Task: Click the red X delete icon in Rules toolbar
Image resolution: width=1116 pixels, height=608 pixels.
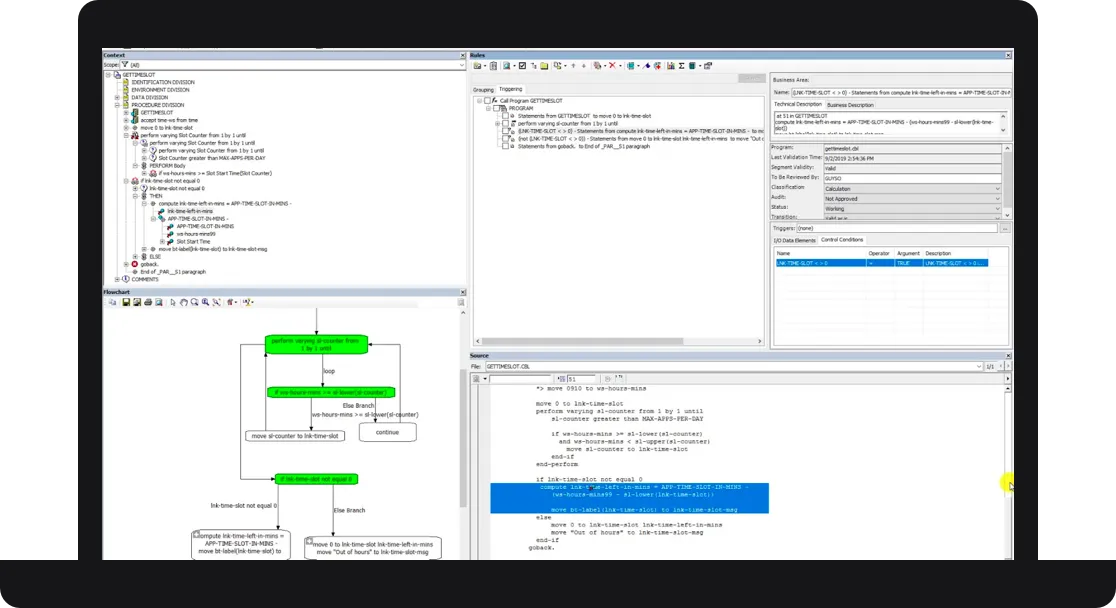Action: tap(612, 65)
